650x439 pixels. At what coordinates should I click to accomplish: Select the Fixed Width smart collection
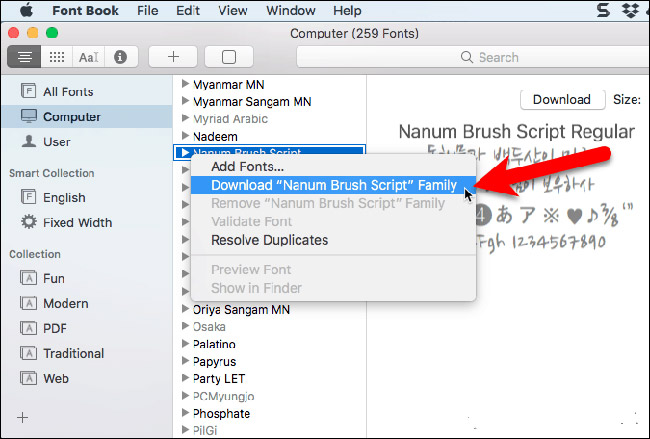pyautogui.click(x=87, y=222)
